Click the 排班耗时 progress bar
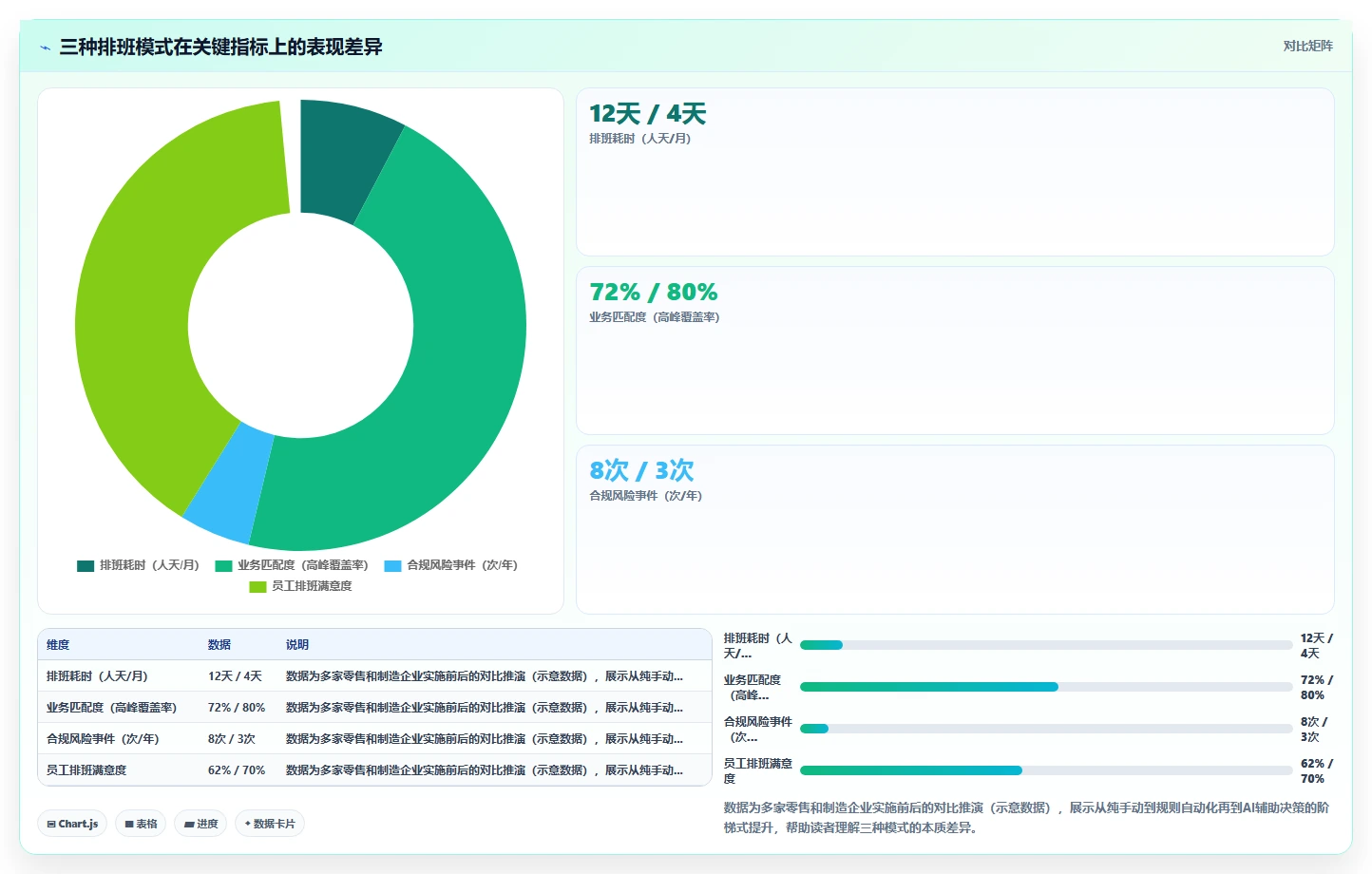Screen dimensions: 1372x874 1046,645
